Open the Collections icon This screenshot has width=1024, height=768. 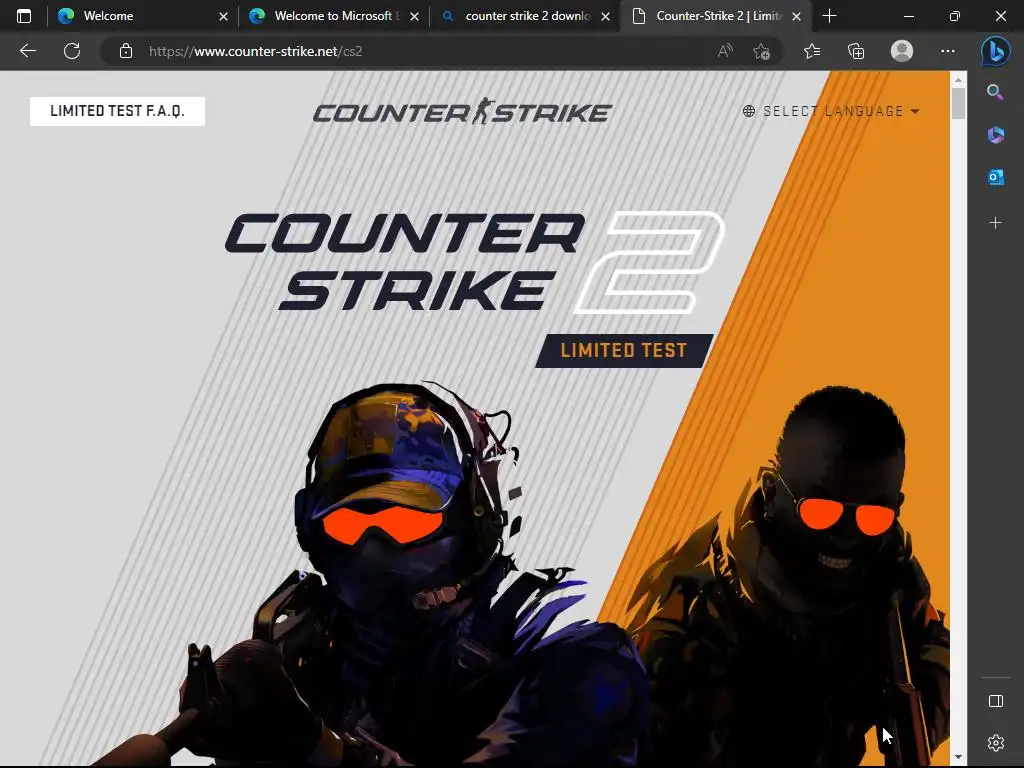pyautogui.click(x=856, y=51)
